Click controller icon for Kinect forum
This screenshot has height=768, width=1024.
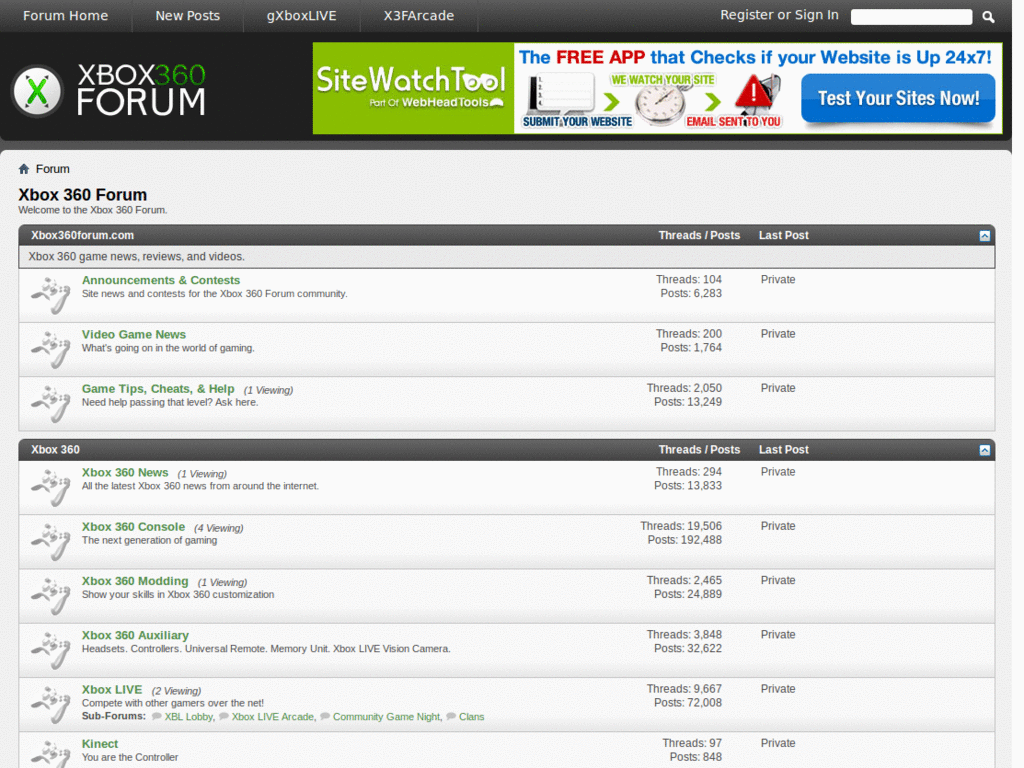coord(51,754)
